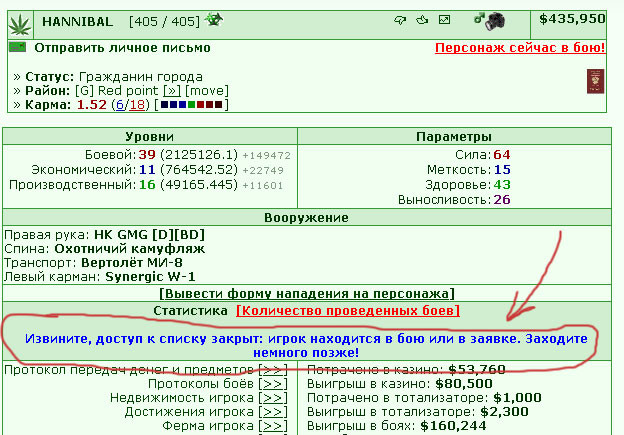624x435 pixels.
Task: Expand 'Ферма игрока' [>>] link
Action: (x=273, y=426)
